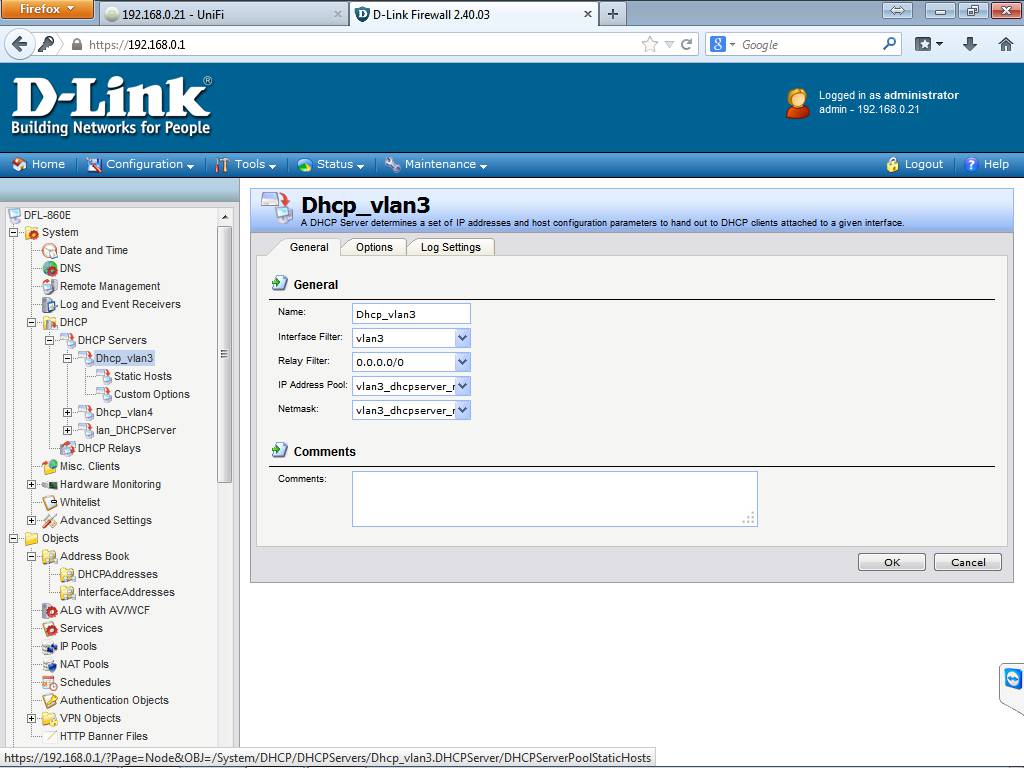Click the Remote Management icon
This screenshot has width=1024, height=768.
coord(50,287)
